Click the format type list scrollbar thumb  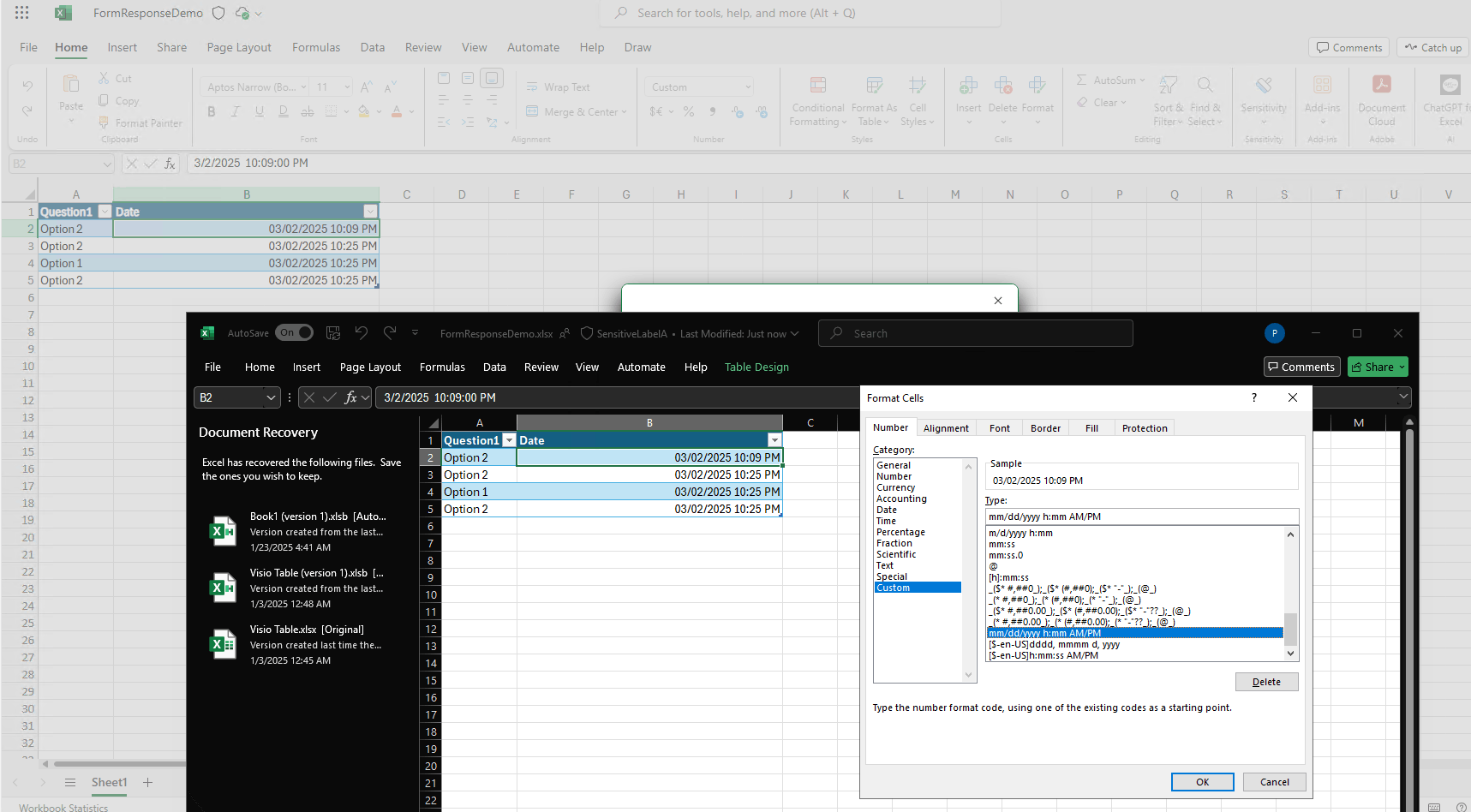click(1290, 629)
